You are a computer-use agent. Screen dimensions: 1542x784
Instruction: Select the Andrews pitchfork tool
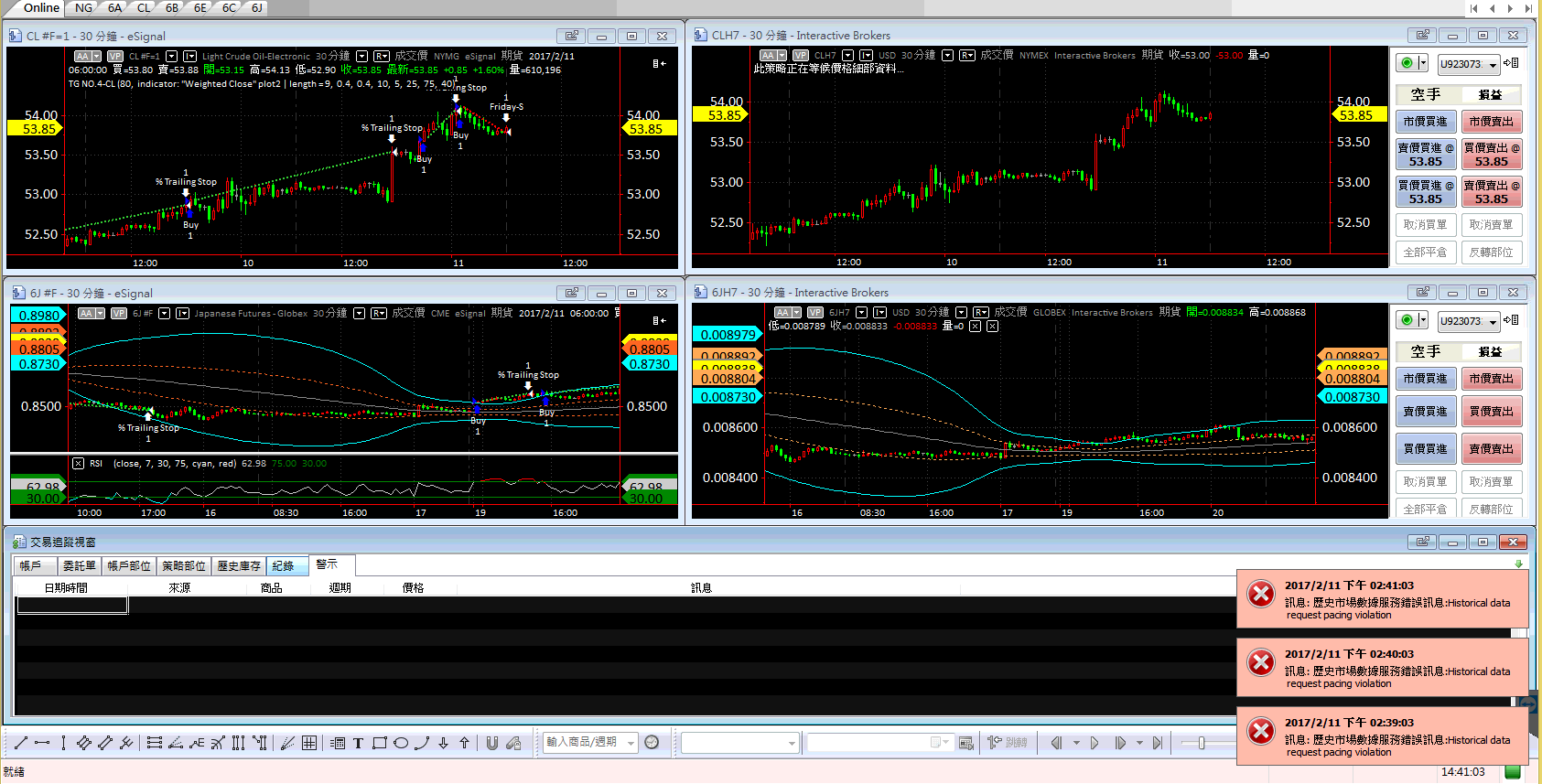tap(126, 743)
